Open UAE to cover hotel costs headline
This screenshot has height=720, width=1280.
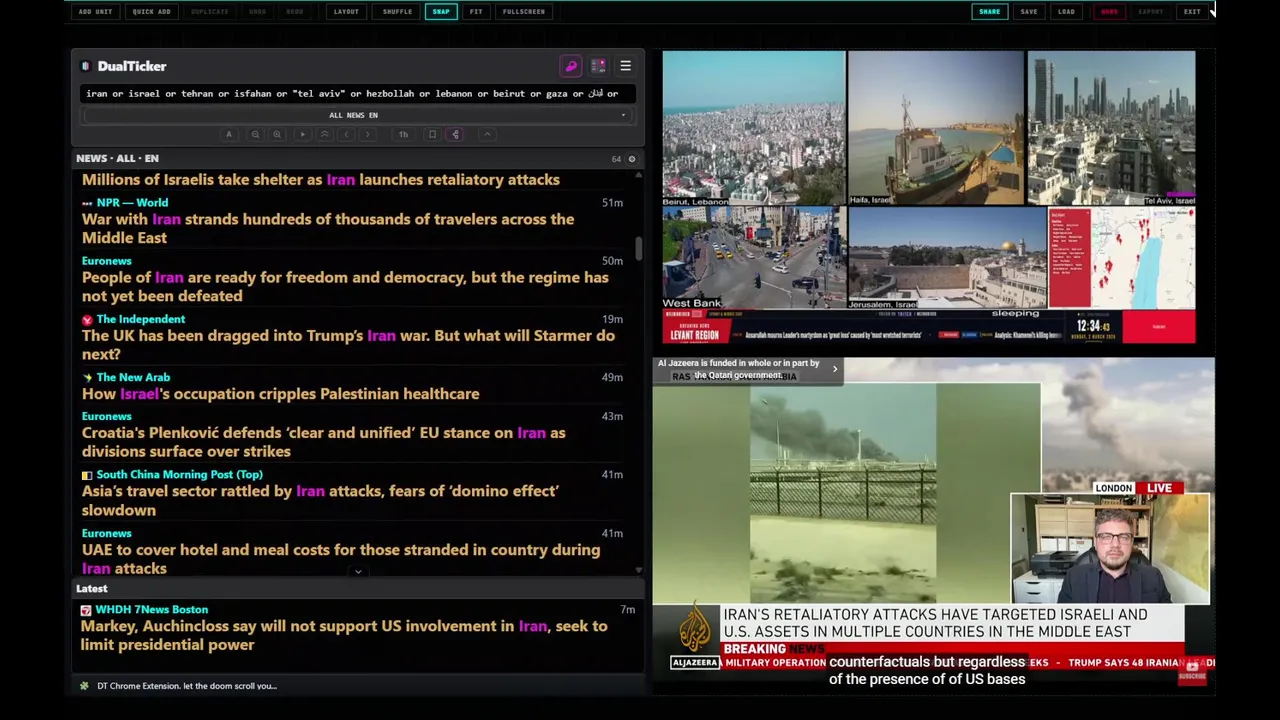pyautogui.click(x=341, y=559)
